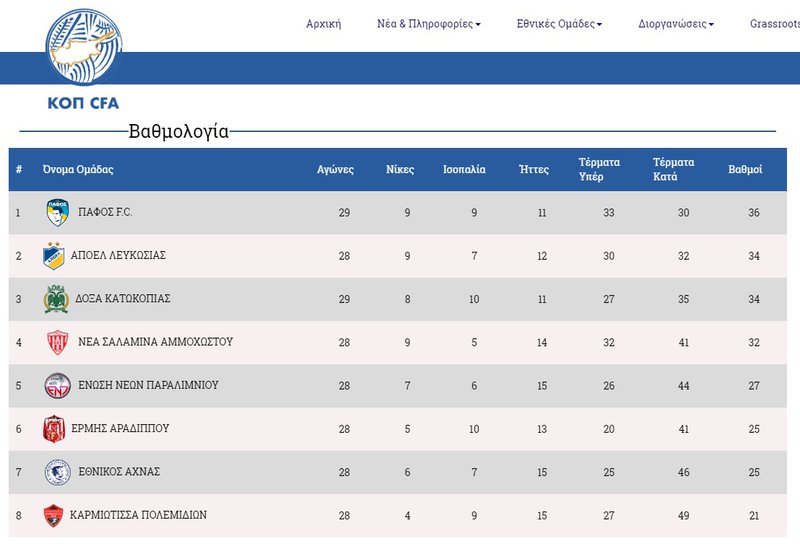Open the ΠΑΦΟΣ F.C. team name link
The image size is (800, 554).
pyautogui.click(x=105, y=212)
